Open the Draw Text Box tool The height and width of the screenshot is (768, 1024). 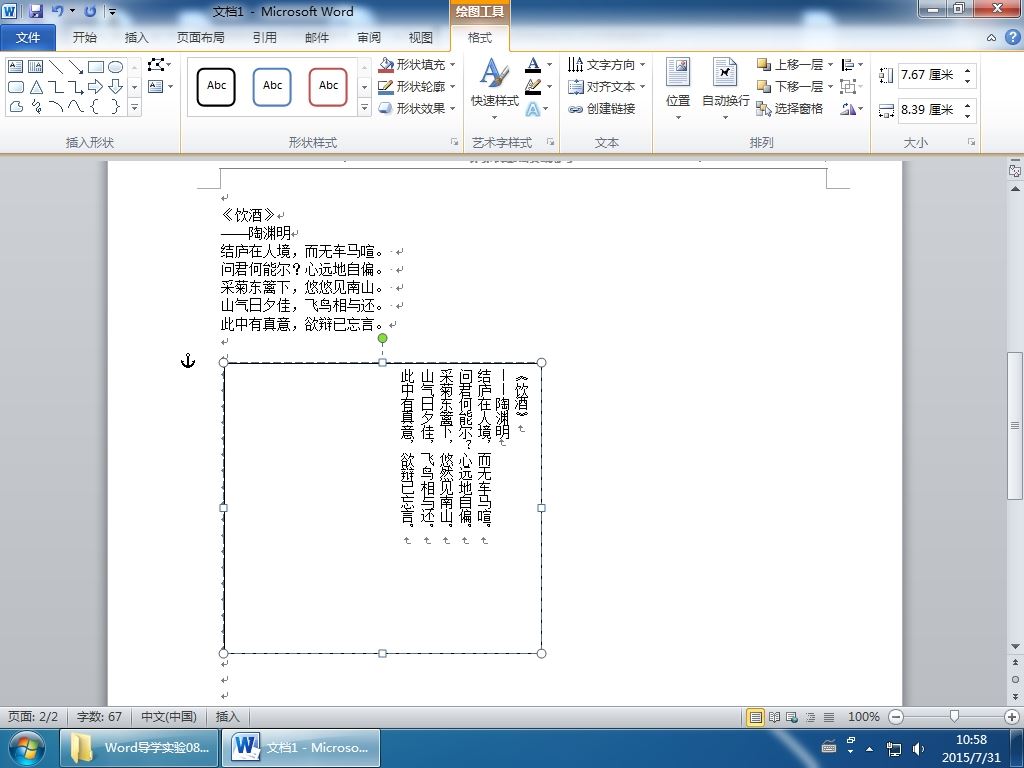click(x=160, y=86)
